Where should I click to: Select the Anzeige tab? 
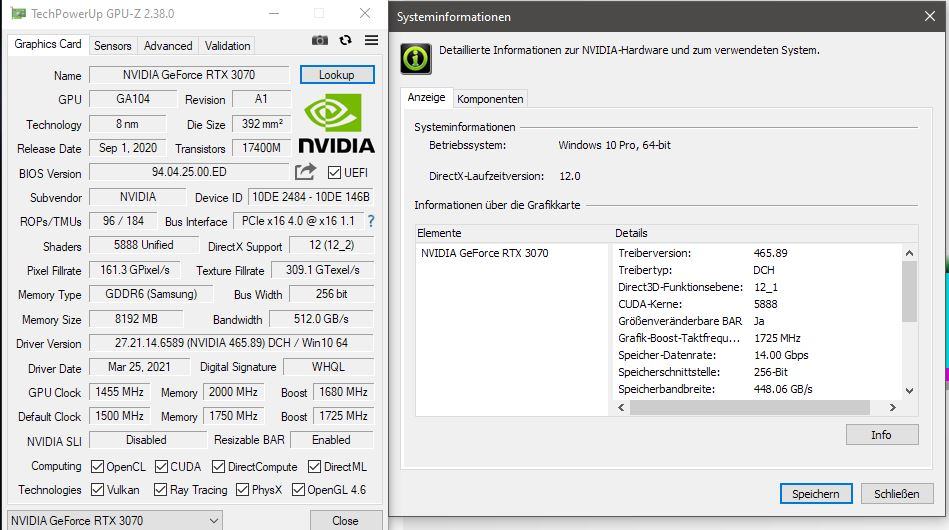tap(426, 97)
